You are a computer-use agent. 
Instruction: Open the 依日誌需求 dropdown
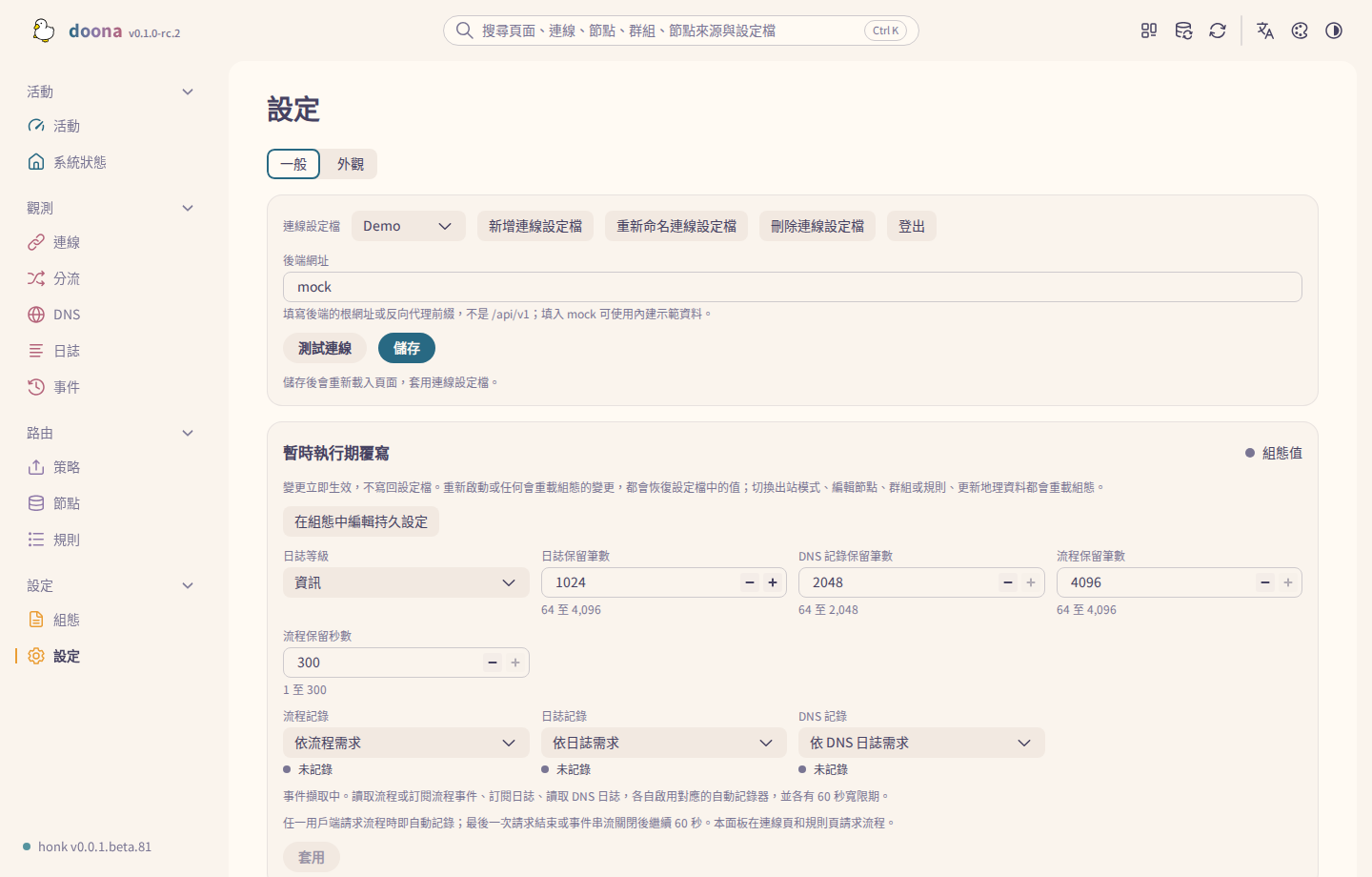664,743
